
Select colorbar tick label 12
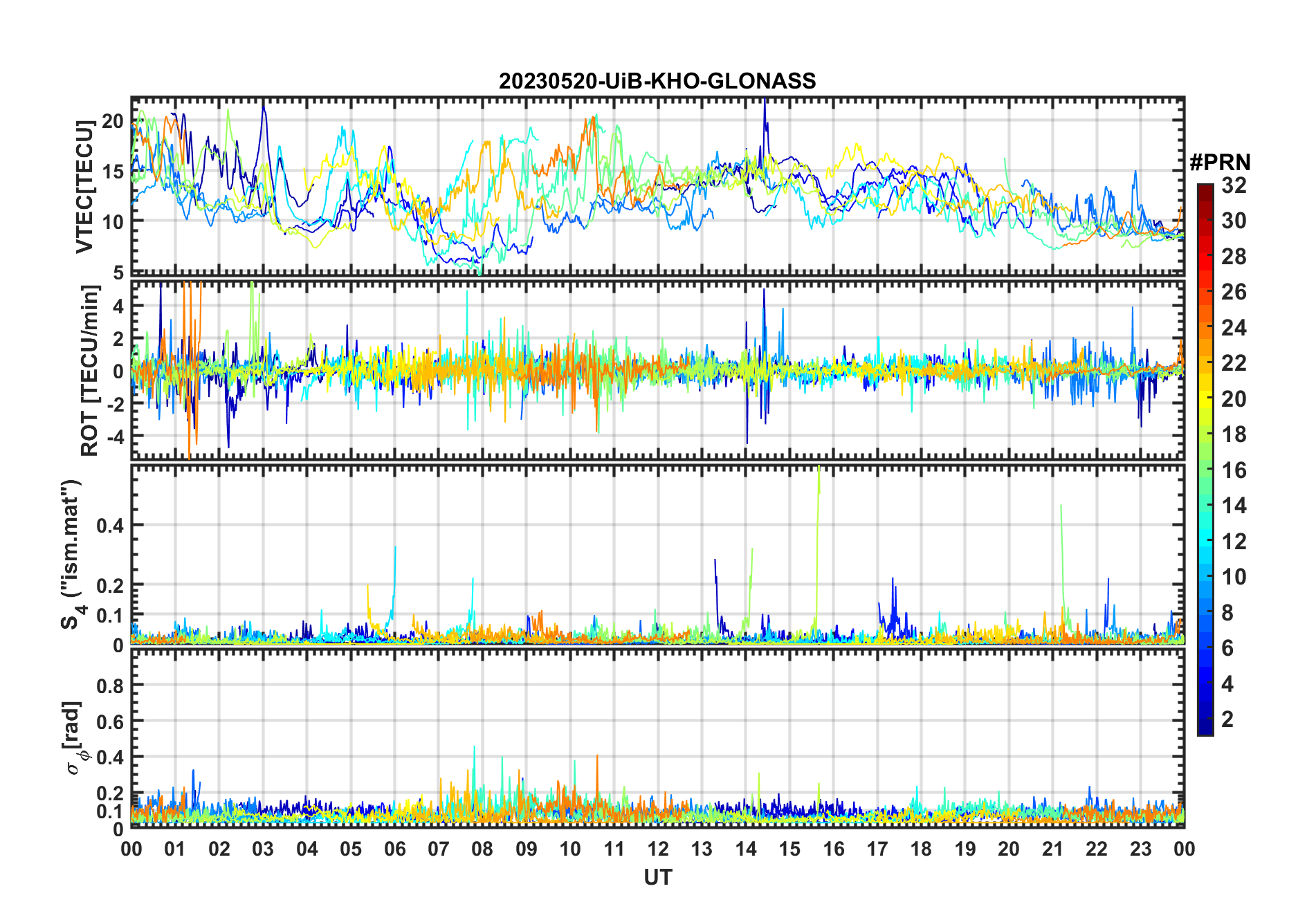(1234, 542)
